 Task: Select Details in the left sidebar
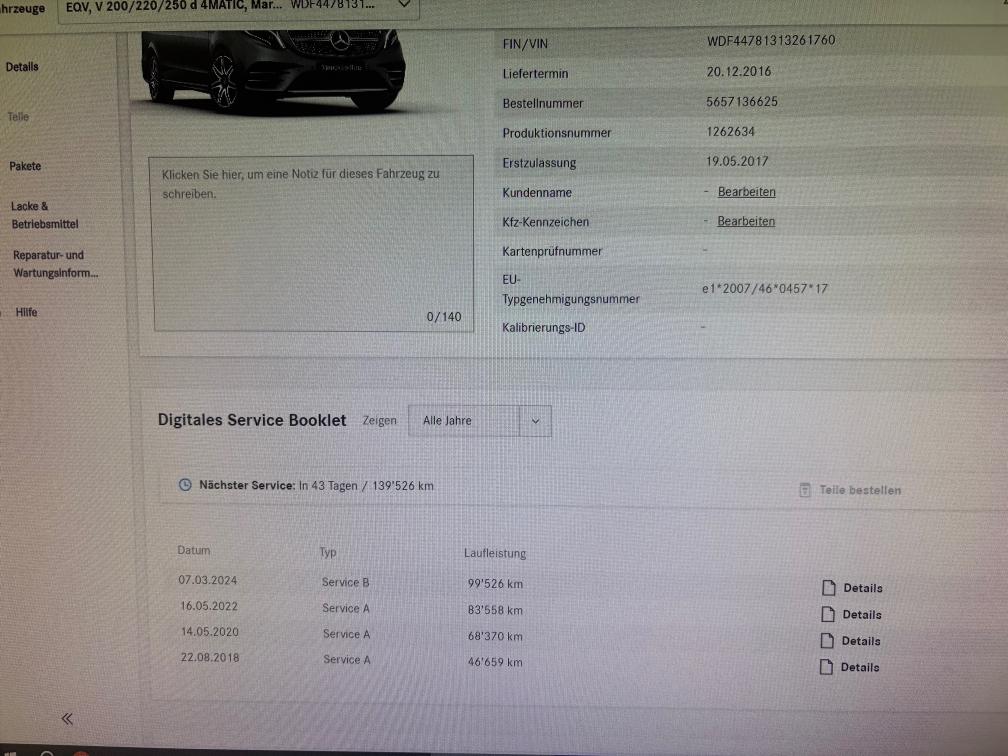point(22,67)
